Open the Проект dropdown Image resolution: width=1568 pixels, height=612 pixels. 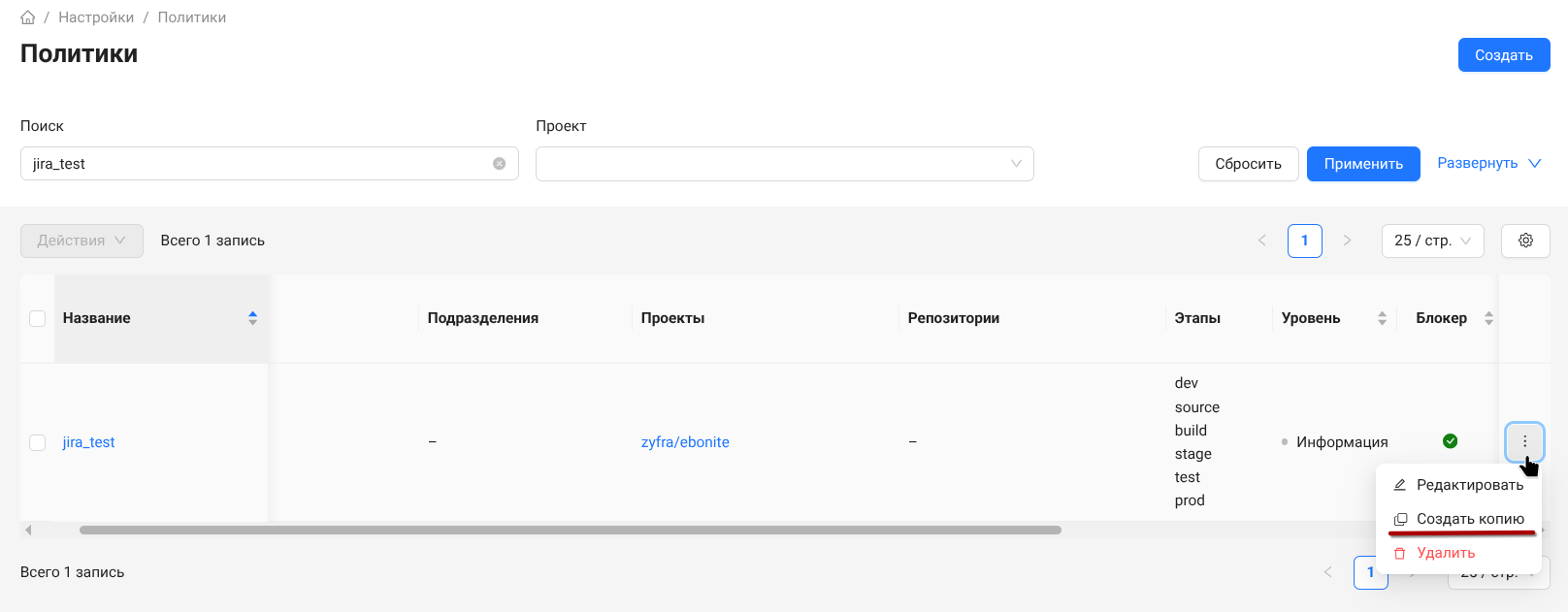click(x=784, y=164)
